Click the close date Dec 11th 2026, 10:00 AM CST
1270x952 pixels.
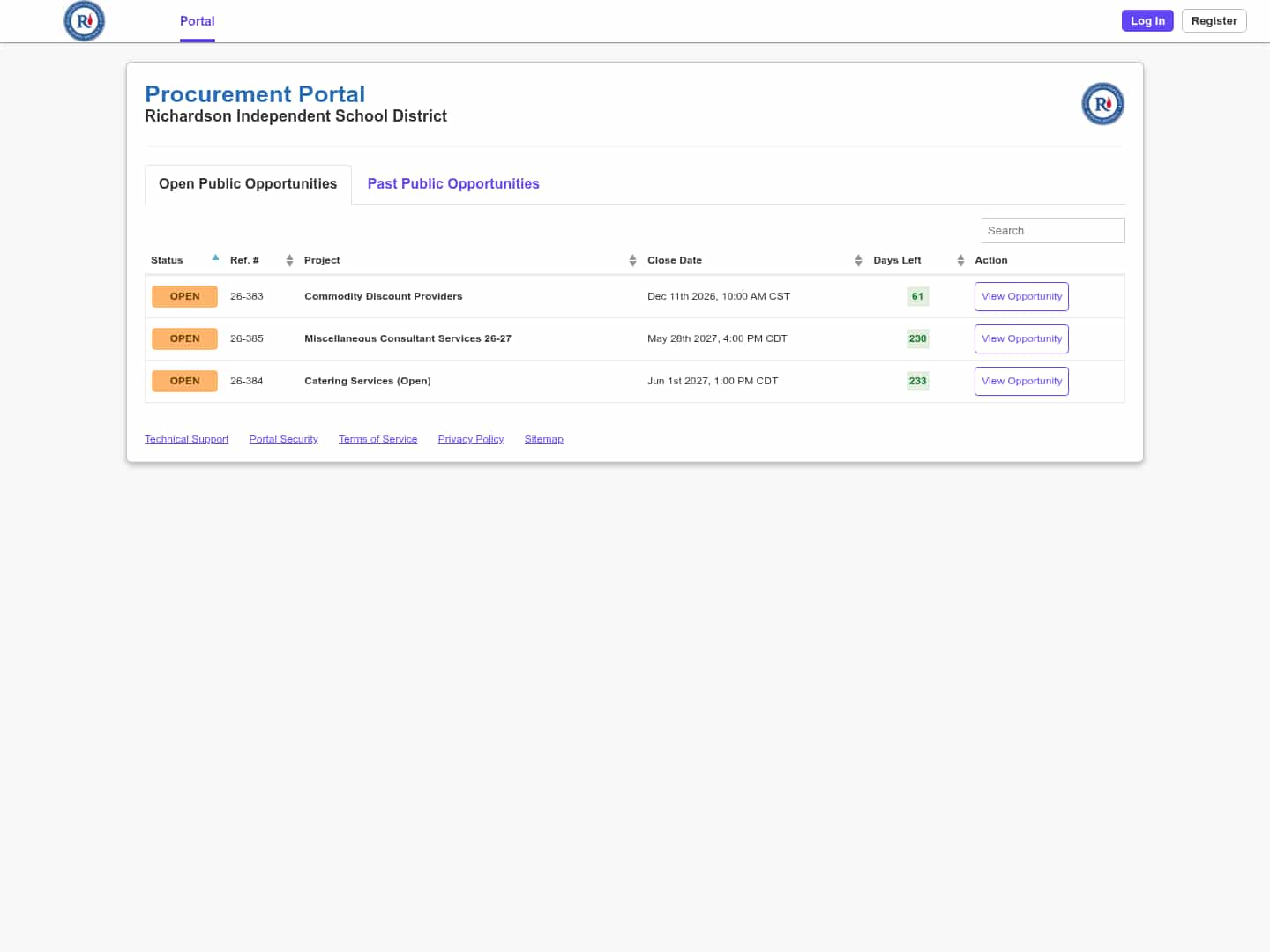coord(719,296)
